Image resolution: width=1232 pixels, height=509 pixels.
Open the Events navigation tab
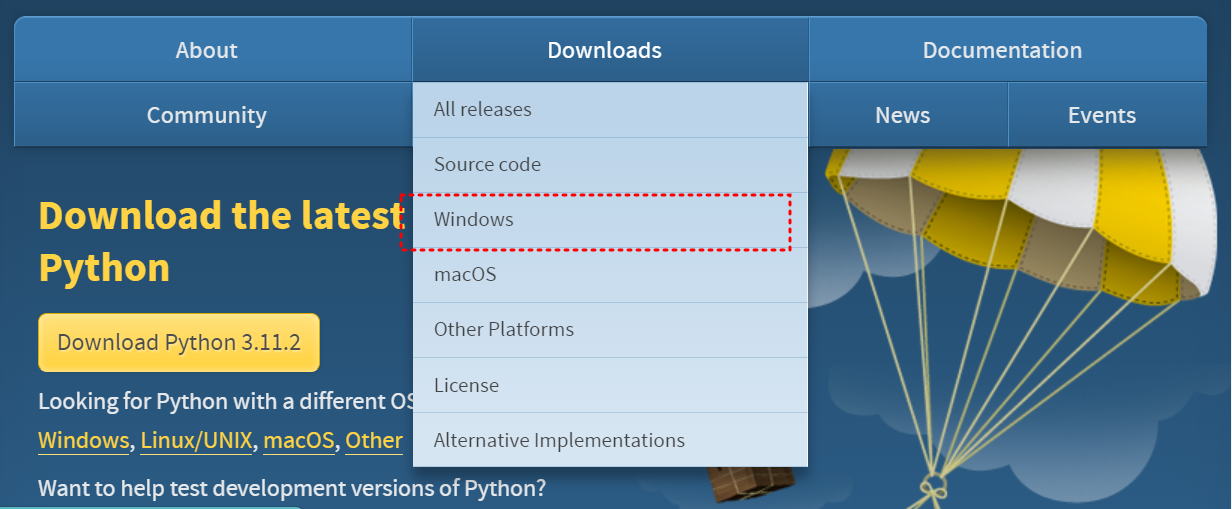1107,115
